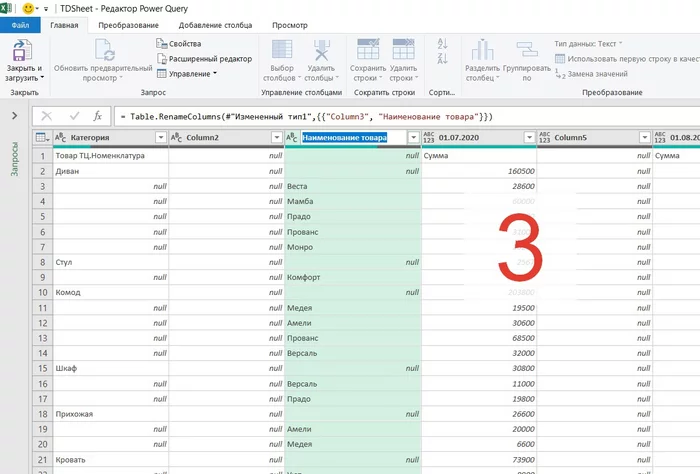Click the Excel icon in title bar
Viewport: 700px width, 474px height.
pyautogui.click(x=6, y=8)
